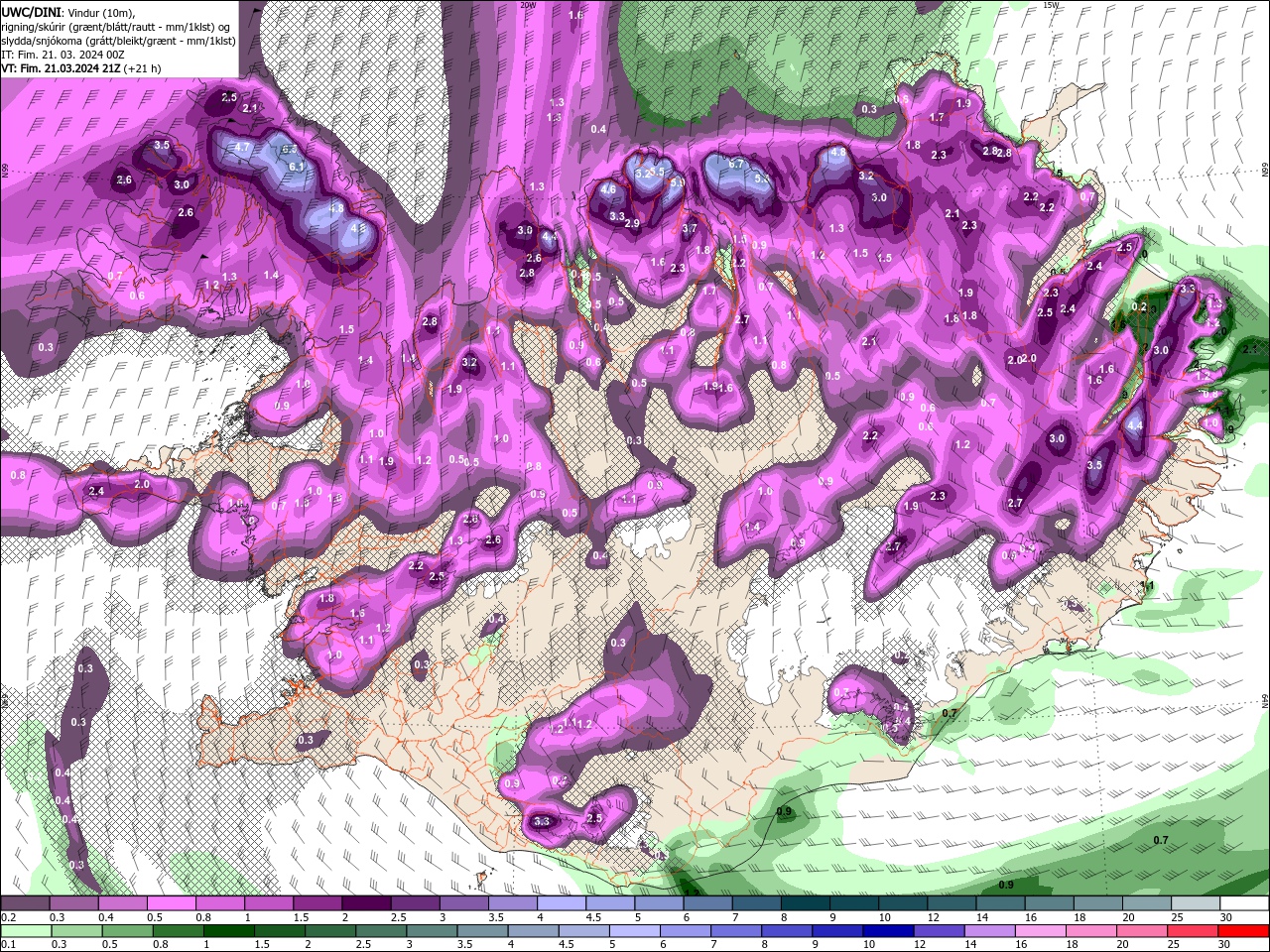This screenshot has height=952, width=1270.
Task: Pick the 0.1–0.3 palest green swatch, lower legend
Action: (x=25, y=931)
